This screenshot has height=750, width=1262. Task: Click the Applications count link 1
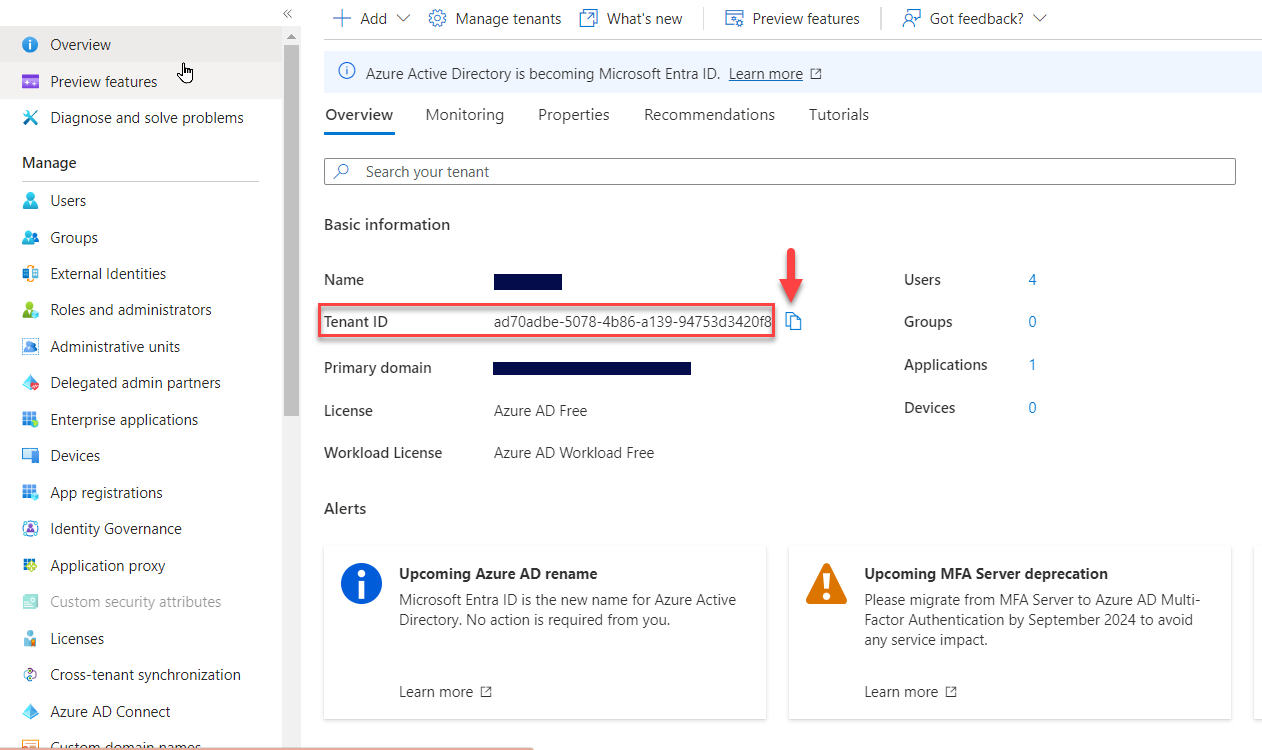(1033, 365)
